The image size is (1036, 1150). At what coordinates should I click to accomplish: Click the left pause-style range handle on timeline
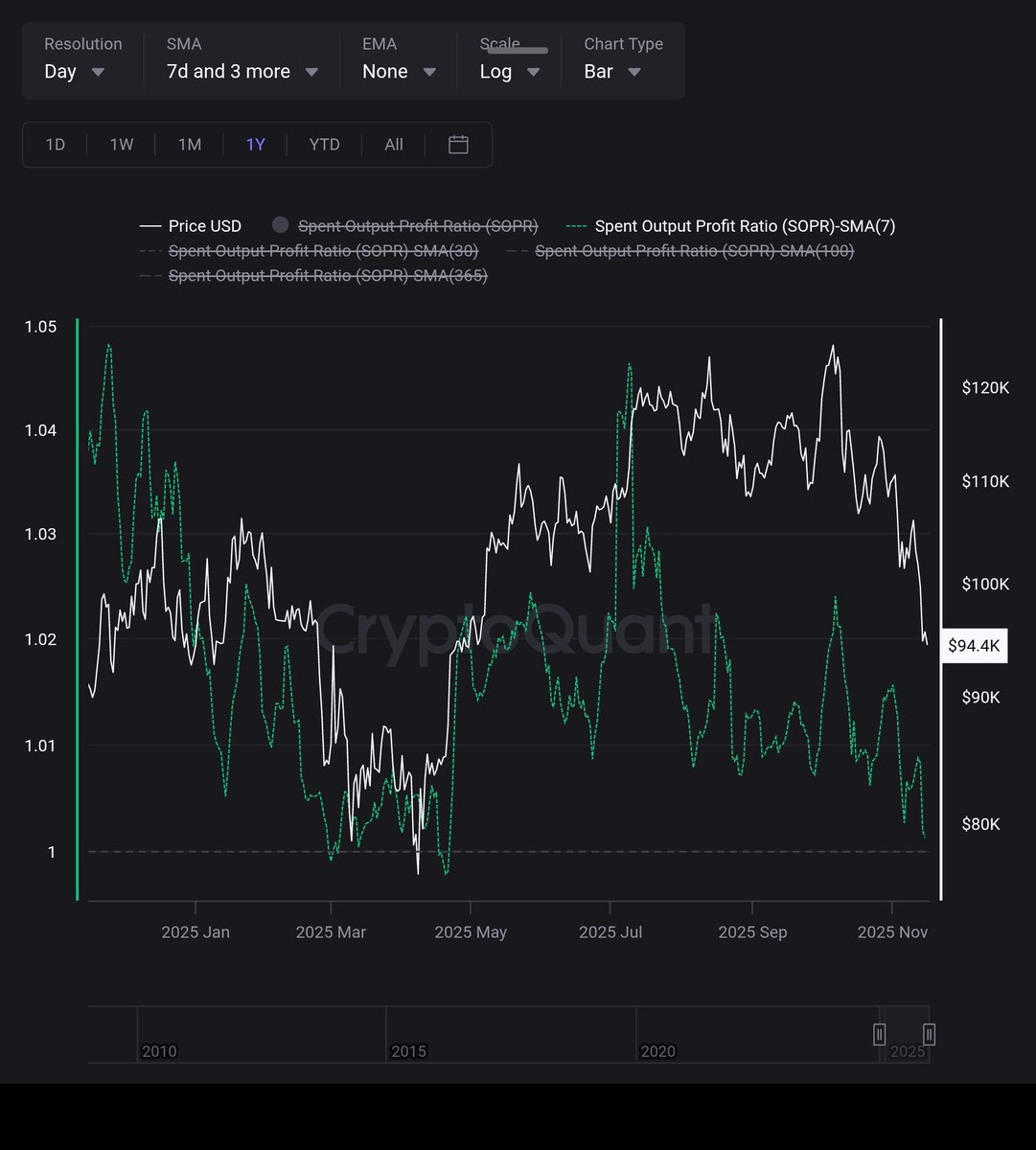tap(879, 1035)
